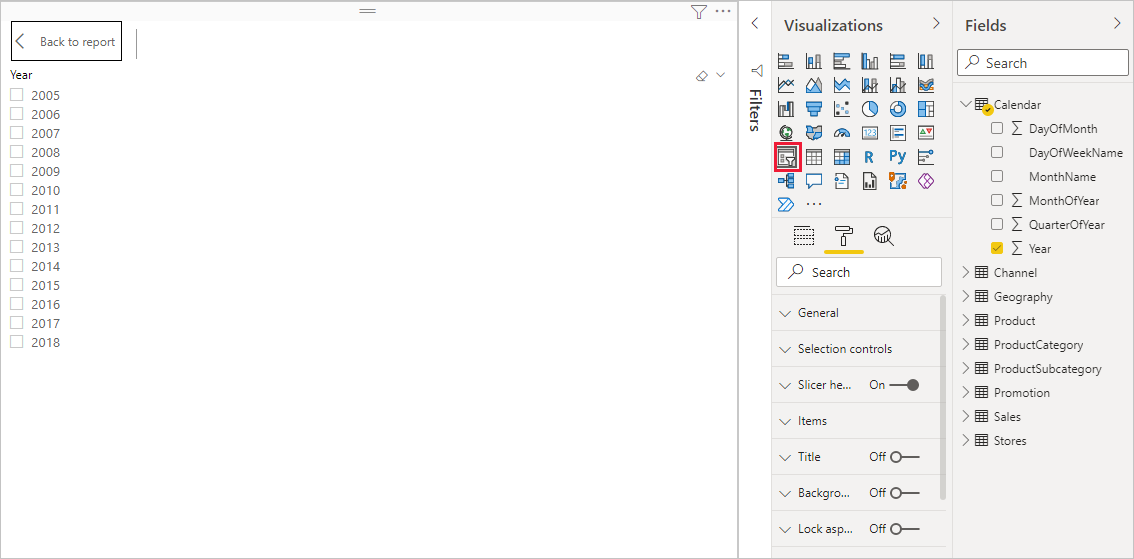The width and height of the screenshot is (1134, 559).
Task: Select the Card 123 visualization
Action: pos(870,133)
